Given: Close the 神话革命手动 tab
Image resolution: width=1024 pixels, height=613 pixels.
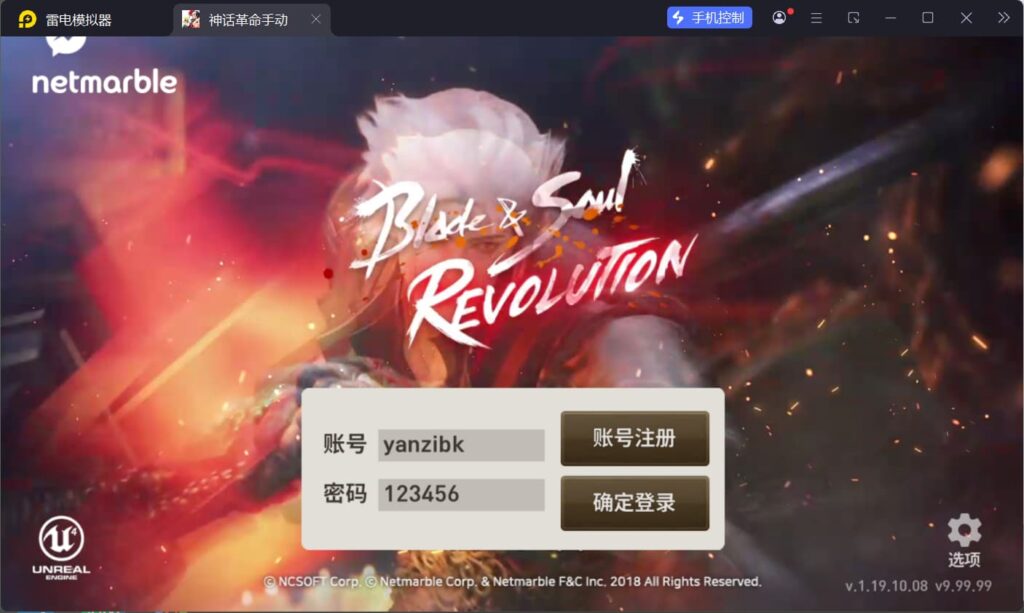Looking at the screenshot, I should pyautogui.click(x=316, y=19).
